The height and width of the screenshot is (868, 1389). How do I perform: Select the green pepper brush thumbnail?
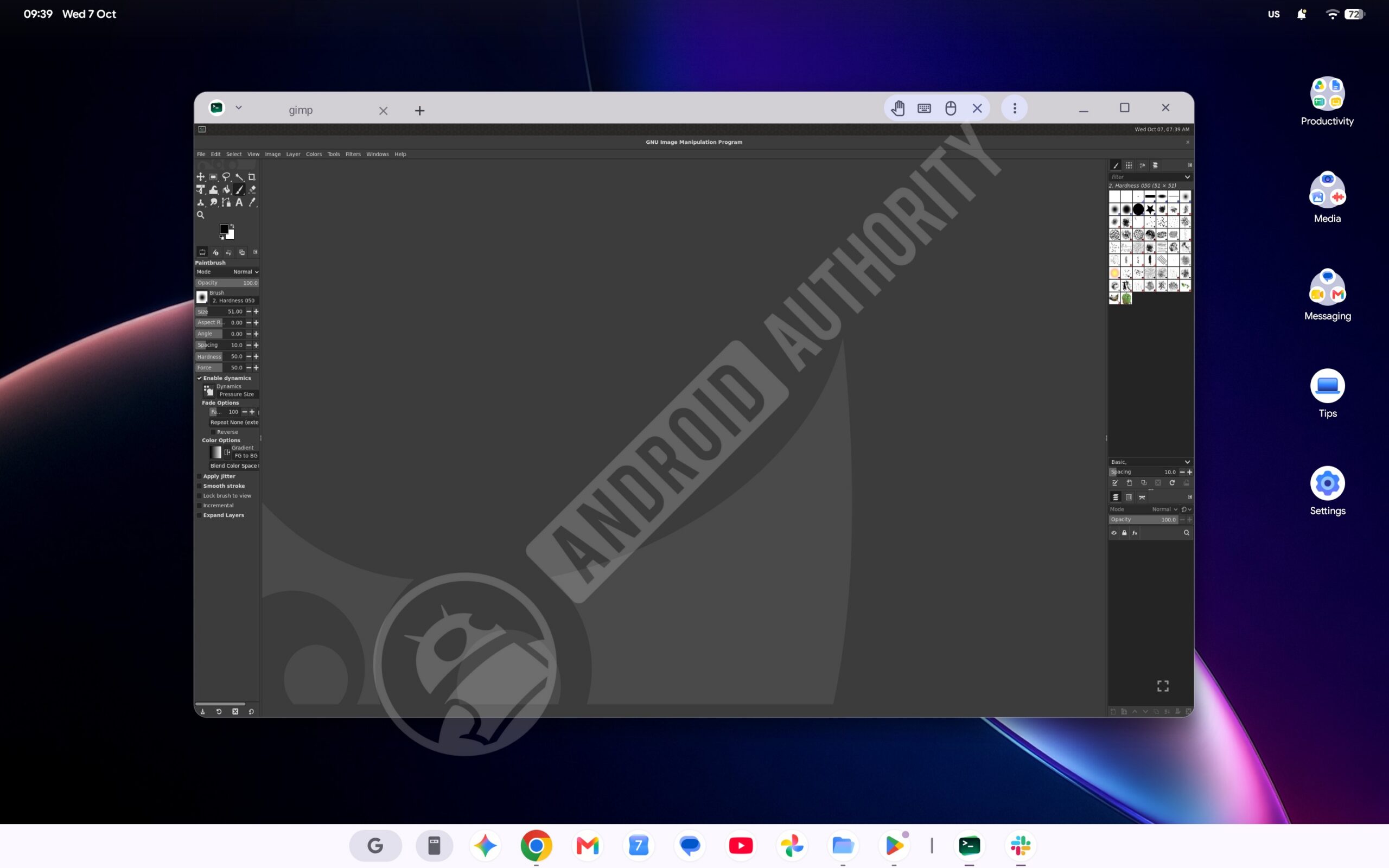1126,298
